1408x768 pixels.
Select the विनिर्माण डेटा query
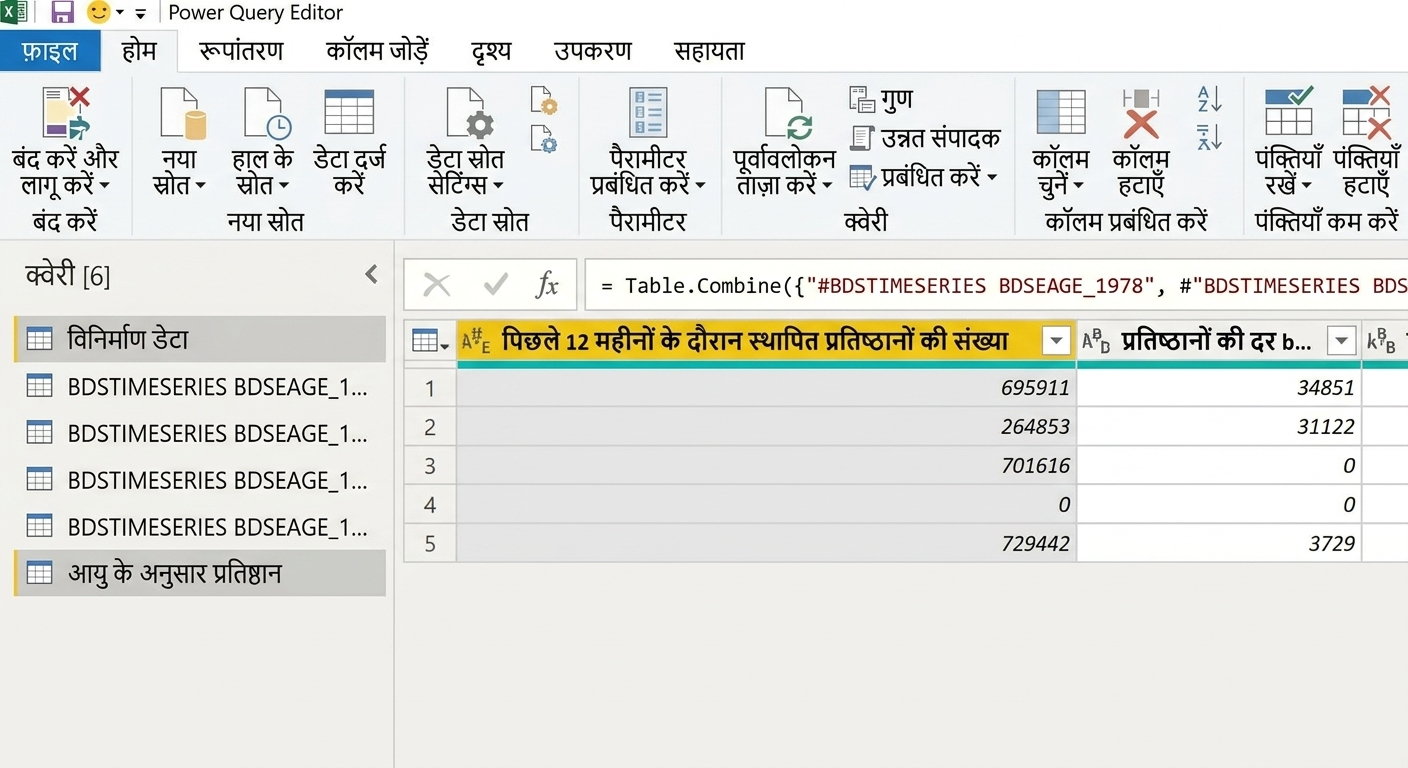(200, 339)
